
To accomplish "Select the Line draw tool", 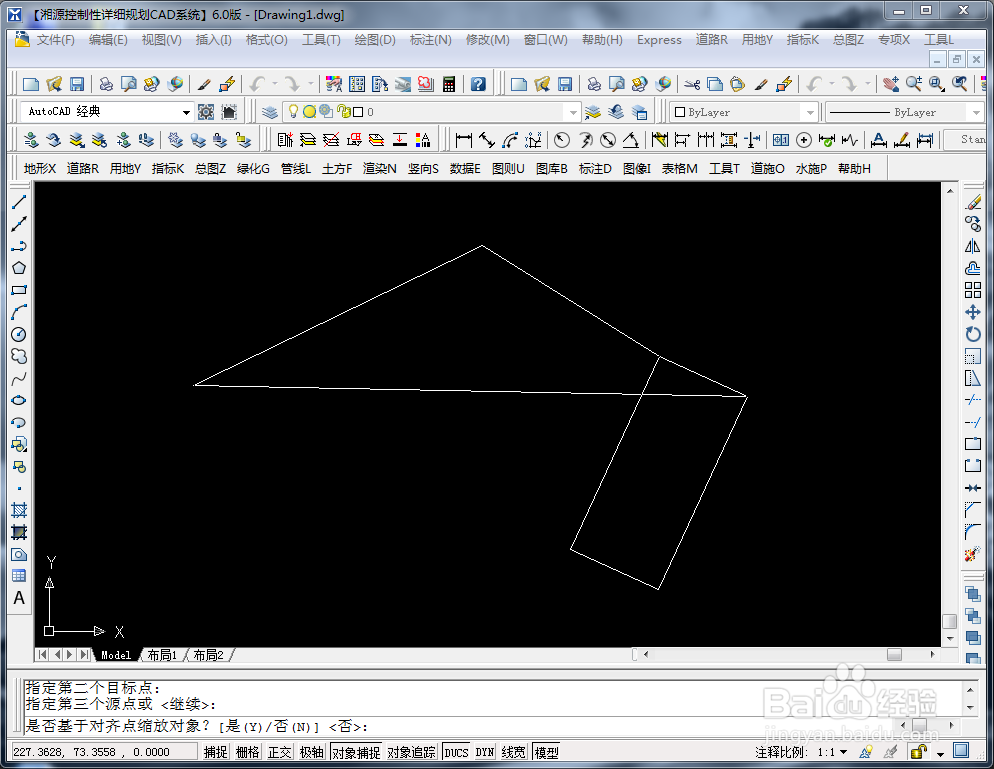I will click(x=19, y=202).
